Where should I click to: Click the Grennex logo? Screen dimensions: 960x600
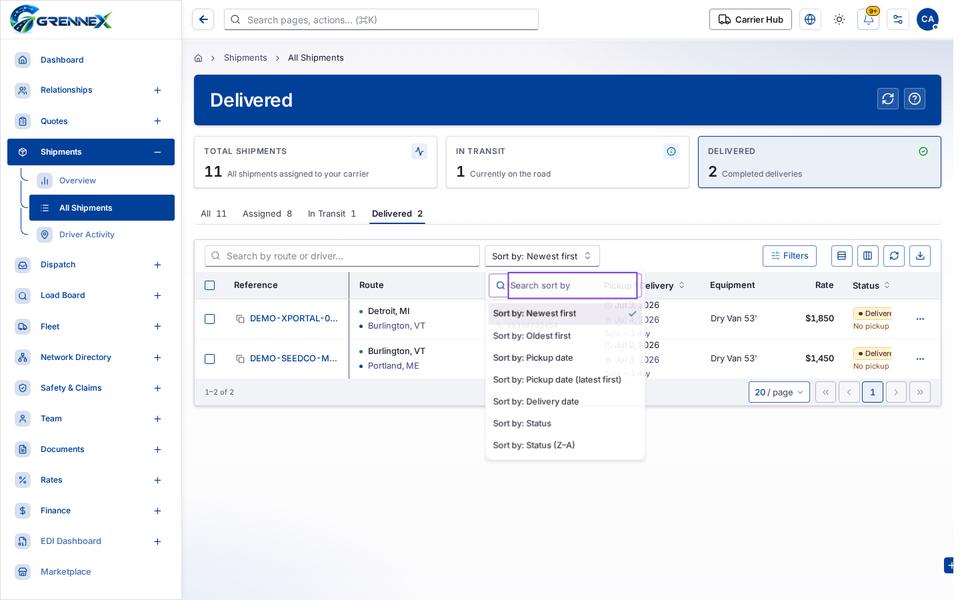(61, 19)
